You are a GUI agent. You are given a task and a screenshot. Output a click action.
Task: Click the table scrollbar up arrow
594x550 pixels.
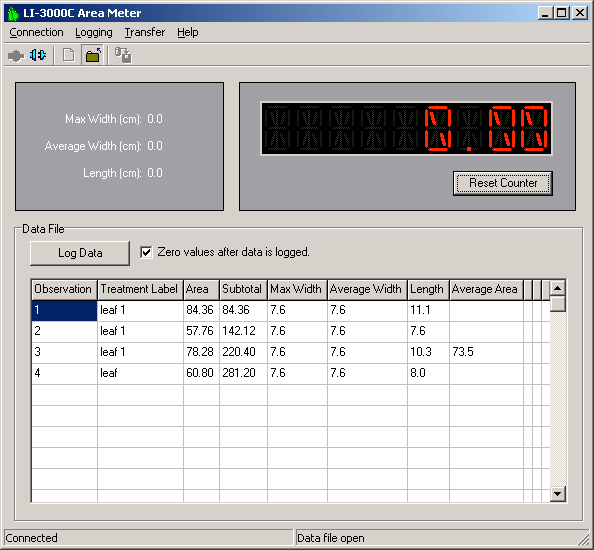pos(557,288)
